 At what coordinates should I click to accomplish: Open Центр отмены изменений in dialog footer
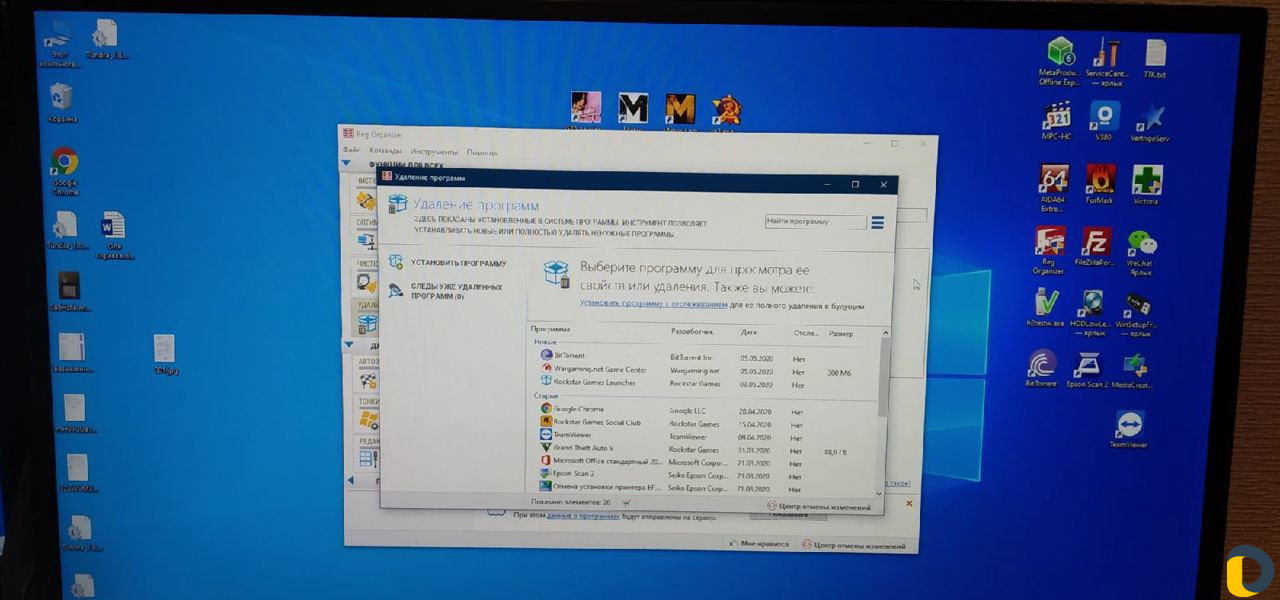click(819, 507)
